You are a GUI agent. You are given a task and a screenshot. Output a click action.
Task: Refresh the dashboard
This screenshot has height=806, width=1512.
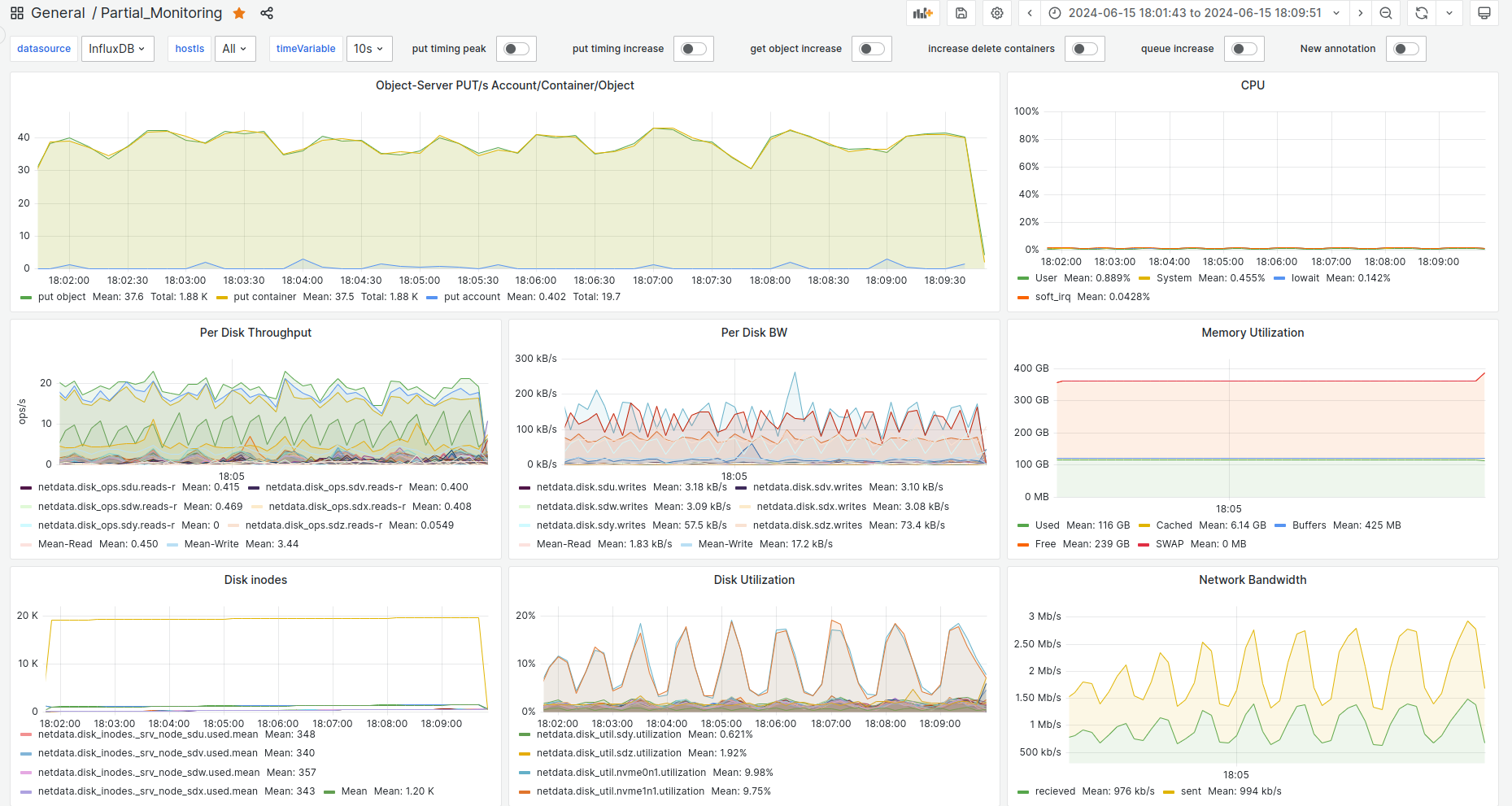1421,13
